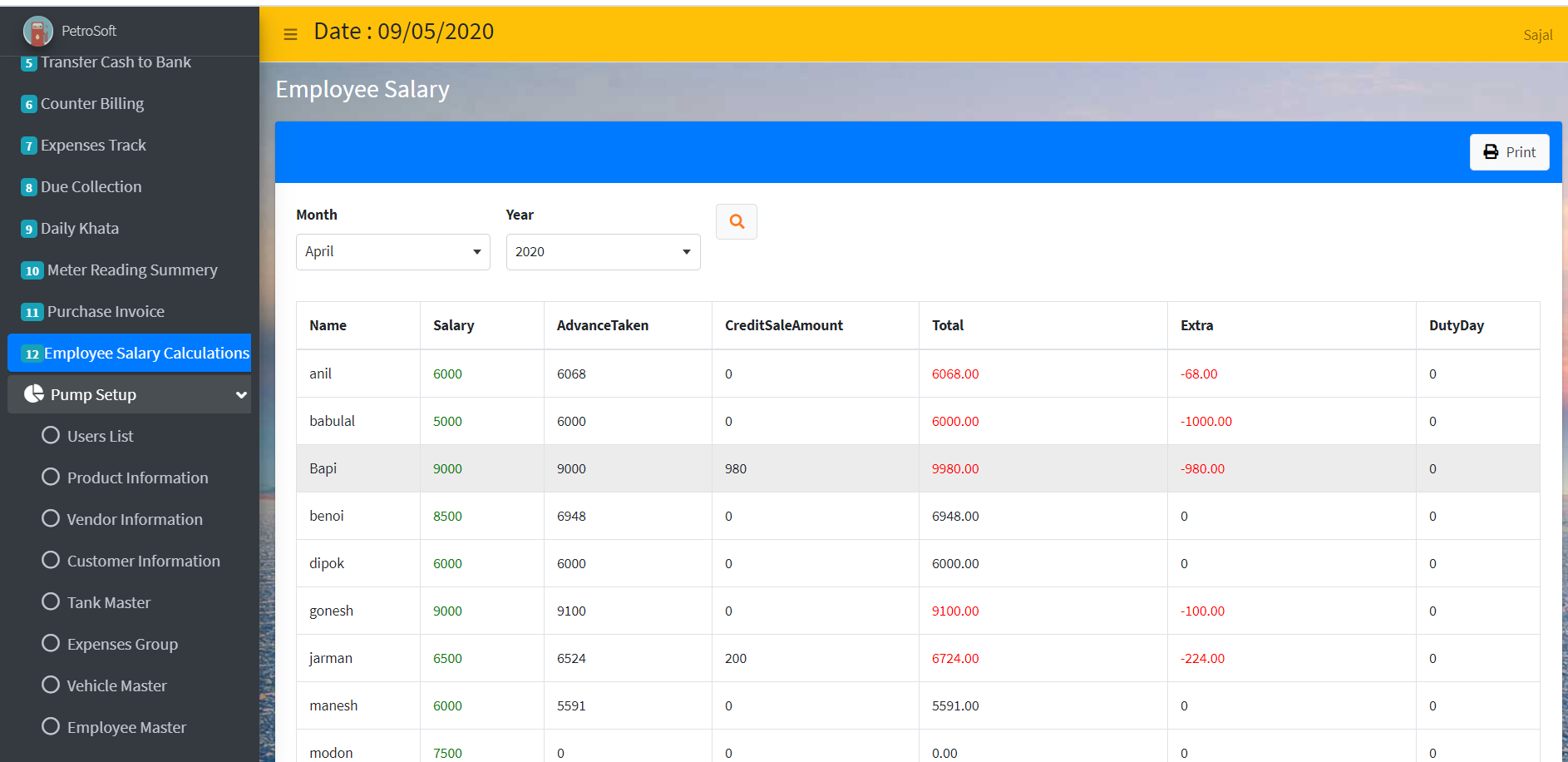Select the Vehicle Master circle icon
Image resolution: width=1568 pixels, height=762 pixels.
point(51,685)
